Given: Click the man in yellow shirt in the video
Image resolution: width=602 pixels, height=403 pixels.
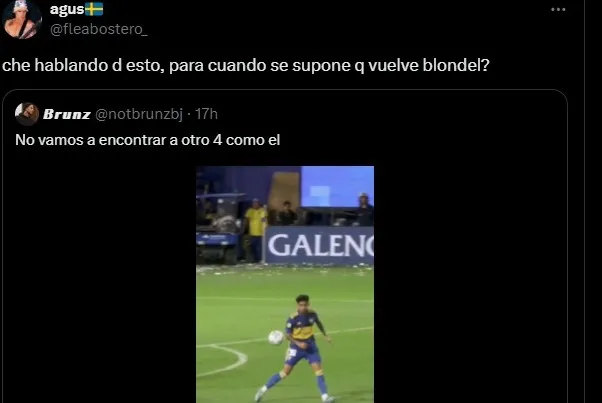Looking at the screenshot, I should tap(255, 230).
